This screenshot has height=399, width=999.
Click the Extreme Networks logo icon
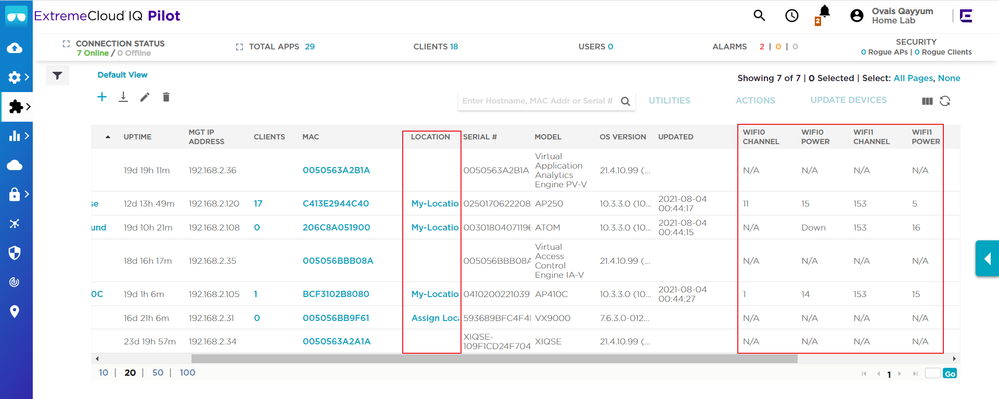click(968, 16)
